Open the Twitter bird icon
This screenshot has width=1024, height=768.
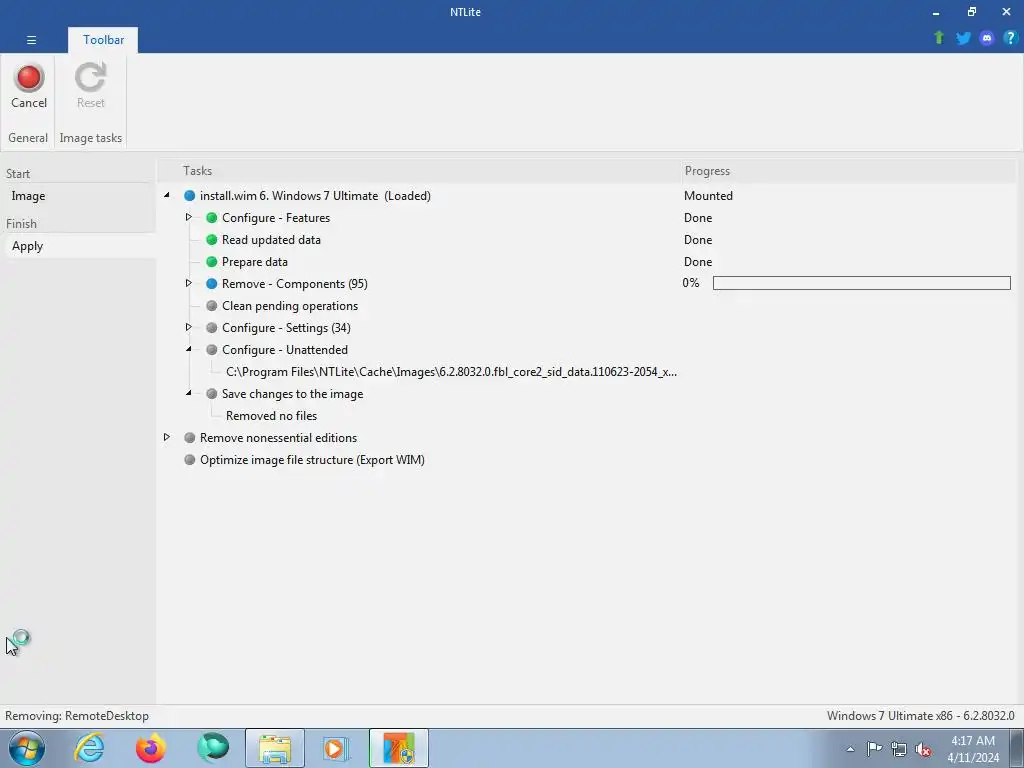[x=963, y=38]
